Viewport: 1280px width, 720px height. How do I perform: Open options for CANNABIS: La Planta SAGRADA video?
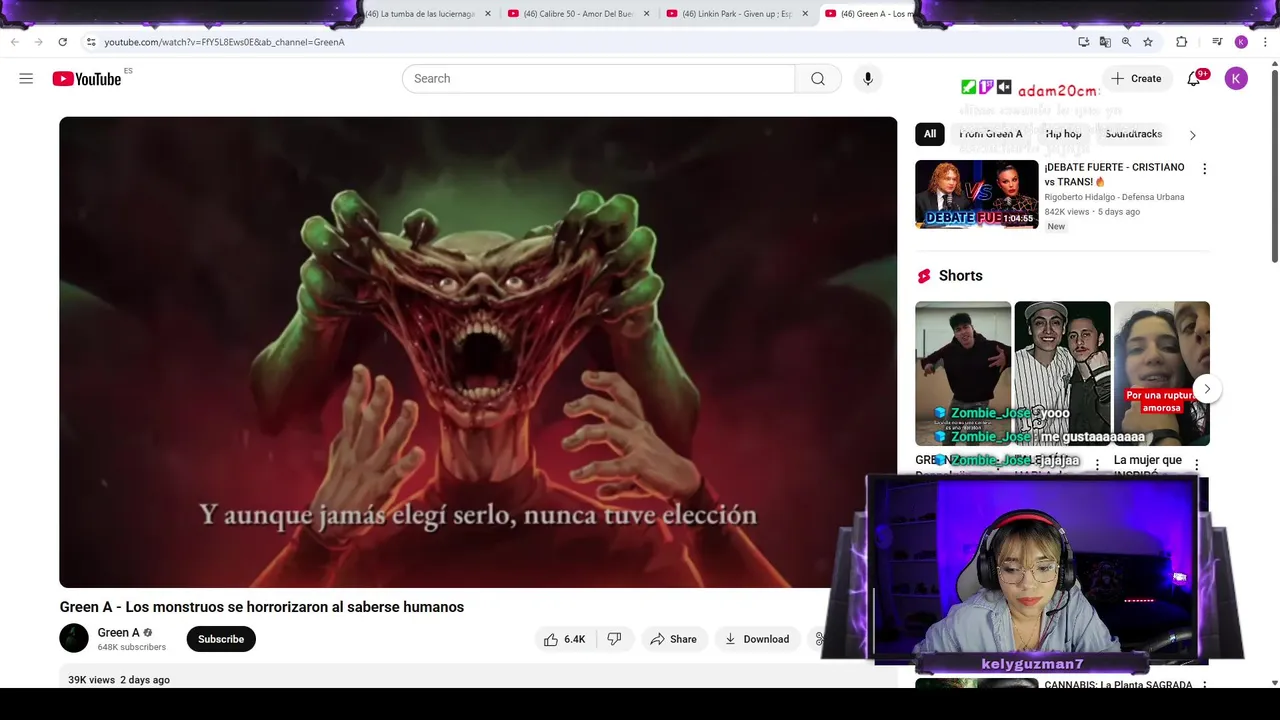click(x=1204, y=686)
